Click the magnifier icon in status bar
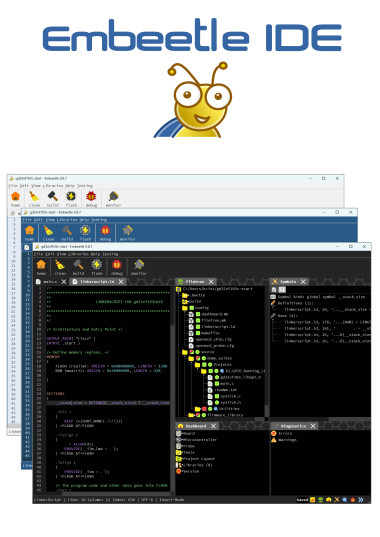 (x=345, y=500)
